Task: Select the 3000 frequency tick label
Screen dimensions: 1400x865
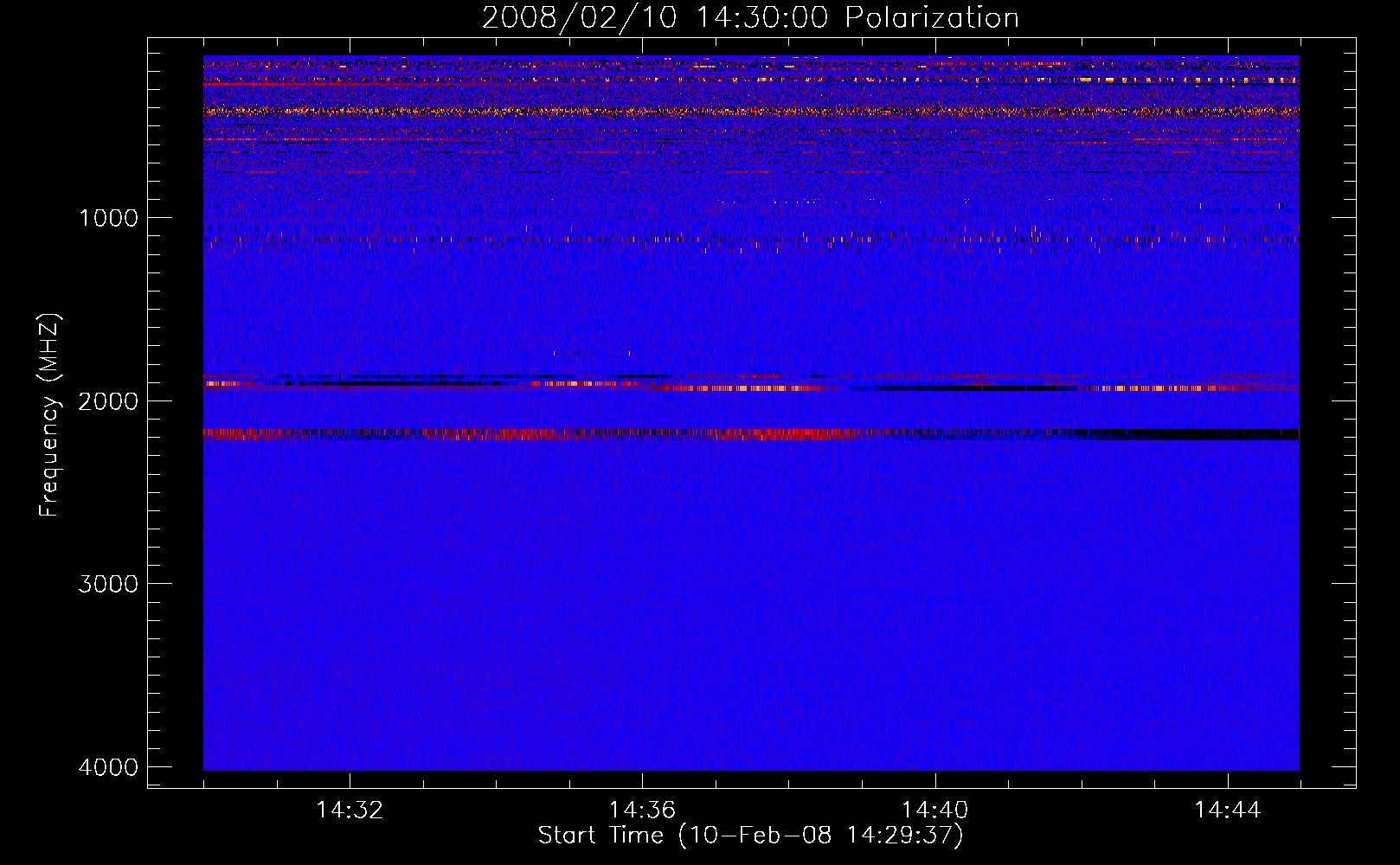Action: (x=108, y=584)
